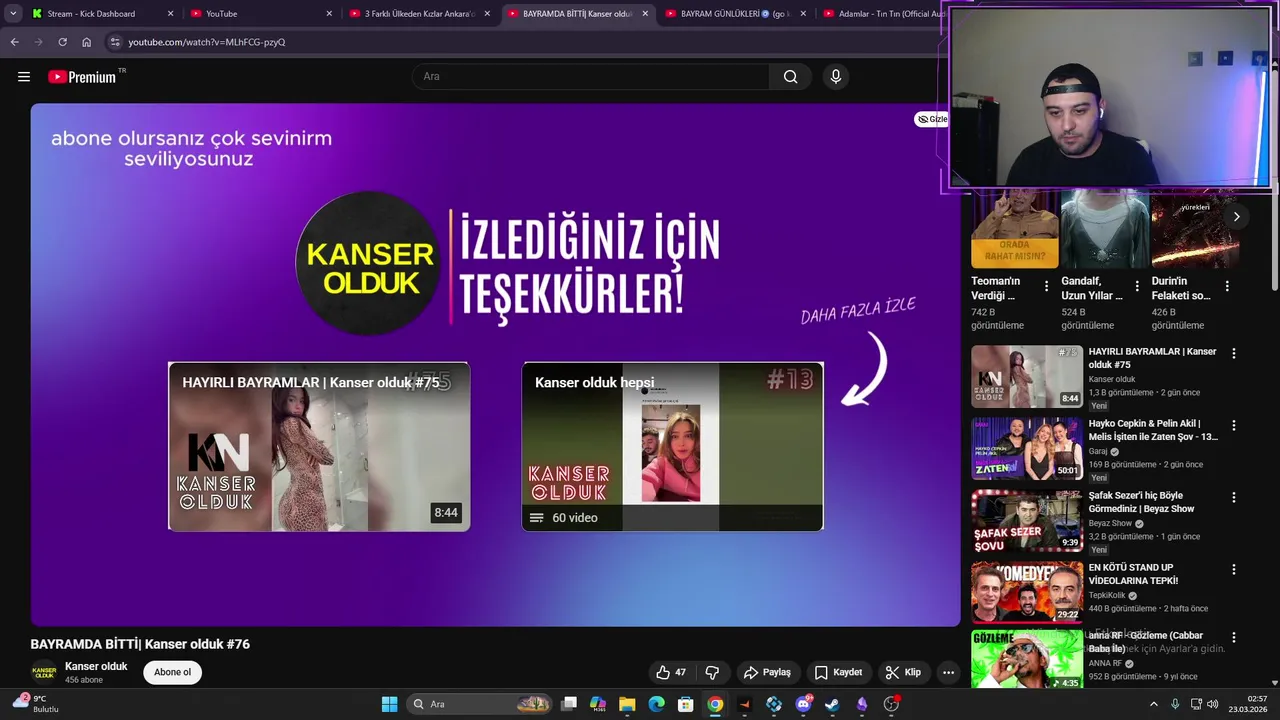Open Steam from the taskbar
The width and height of the screenshot is (1280, 720).
point(832,704)
